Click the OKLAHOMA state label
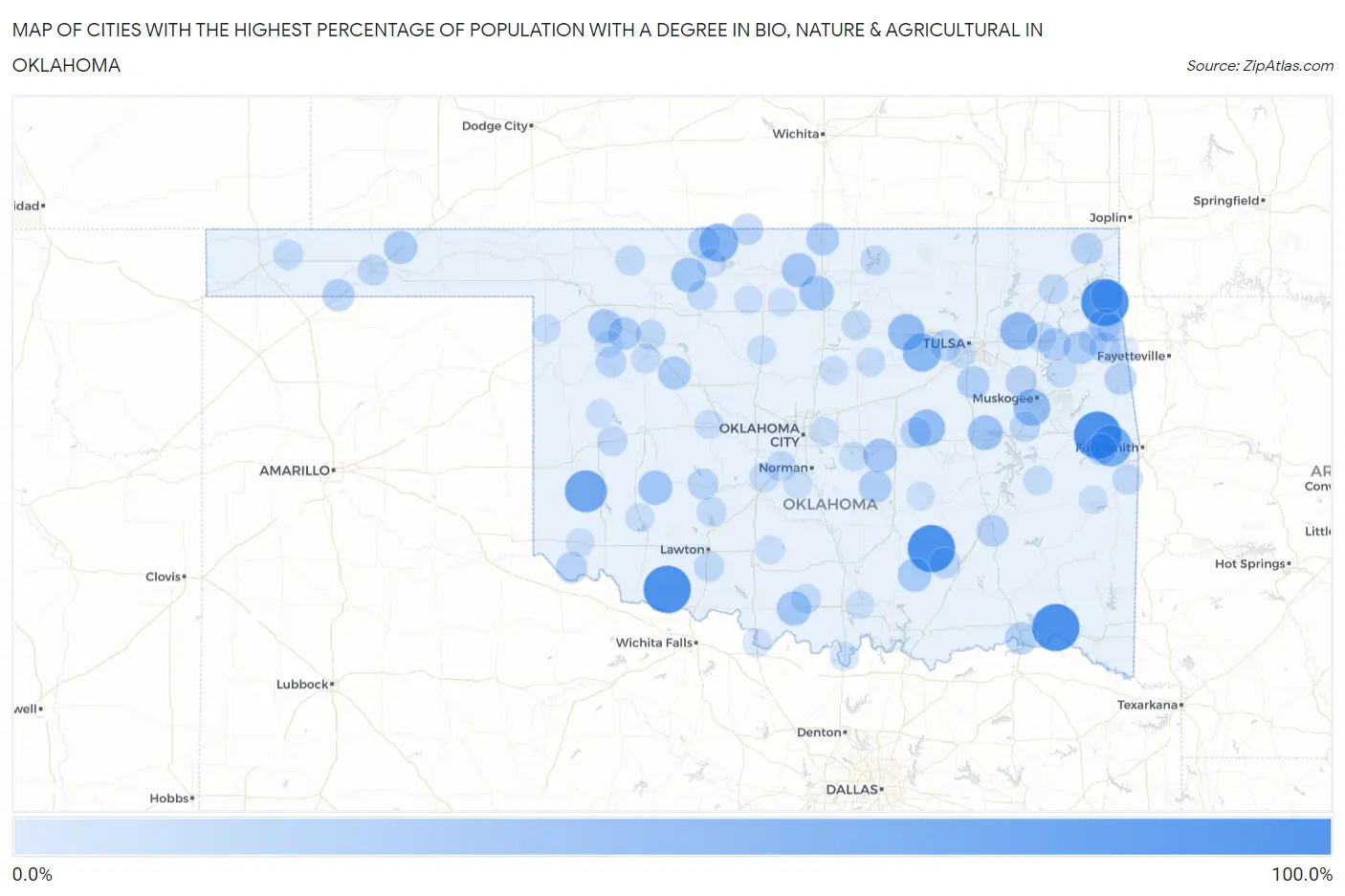Viewport: 1345px width, 896px height. 829,504
